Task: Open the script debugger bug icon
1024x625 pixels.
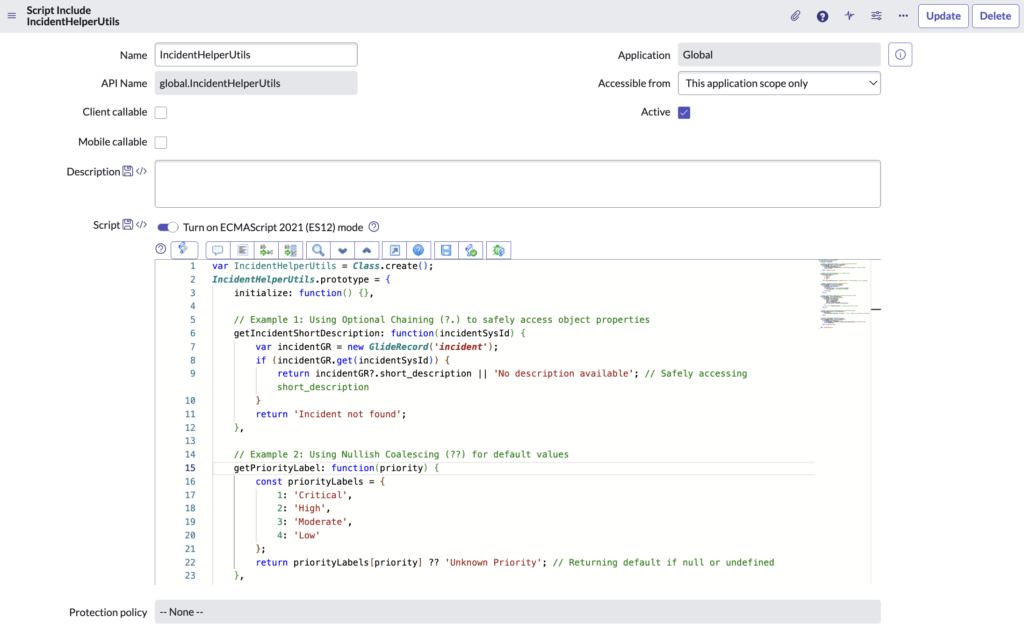Action: (x=500, y=250)
